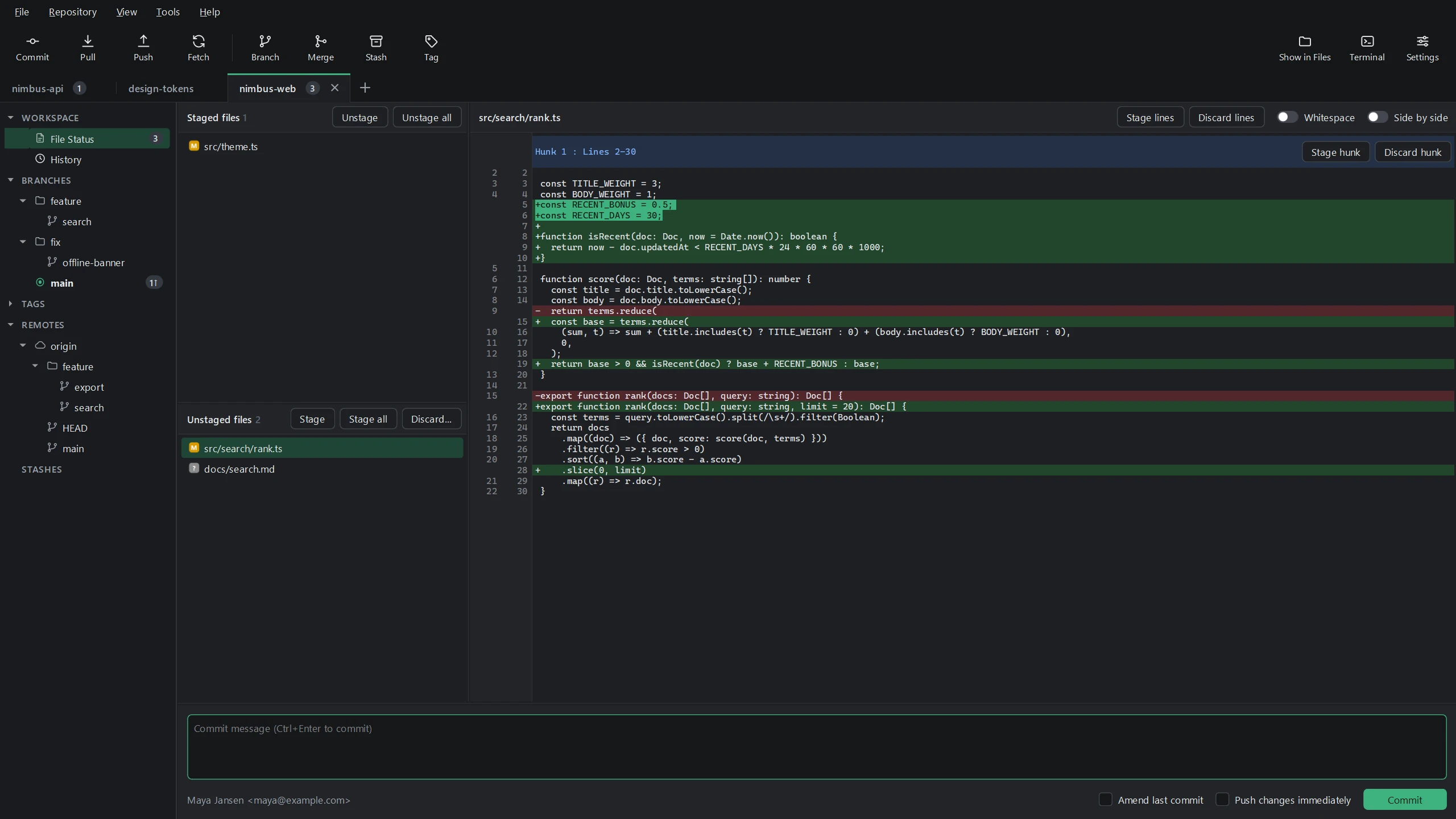Viewport: 1456px width, 819px height.
Task: Click the Commit toolbar icon
Action: pos(32,48)
